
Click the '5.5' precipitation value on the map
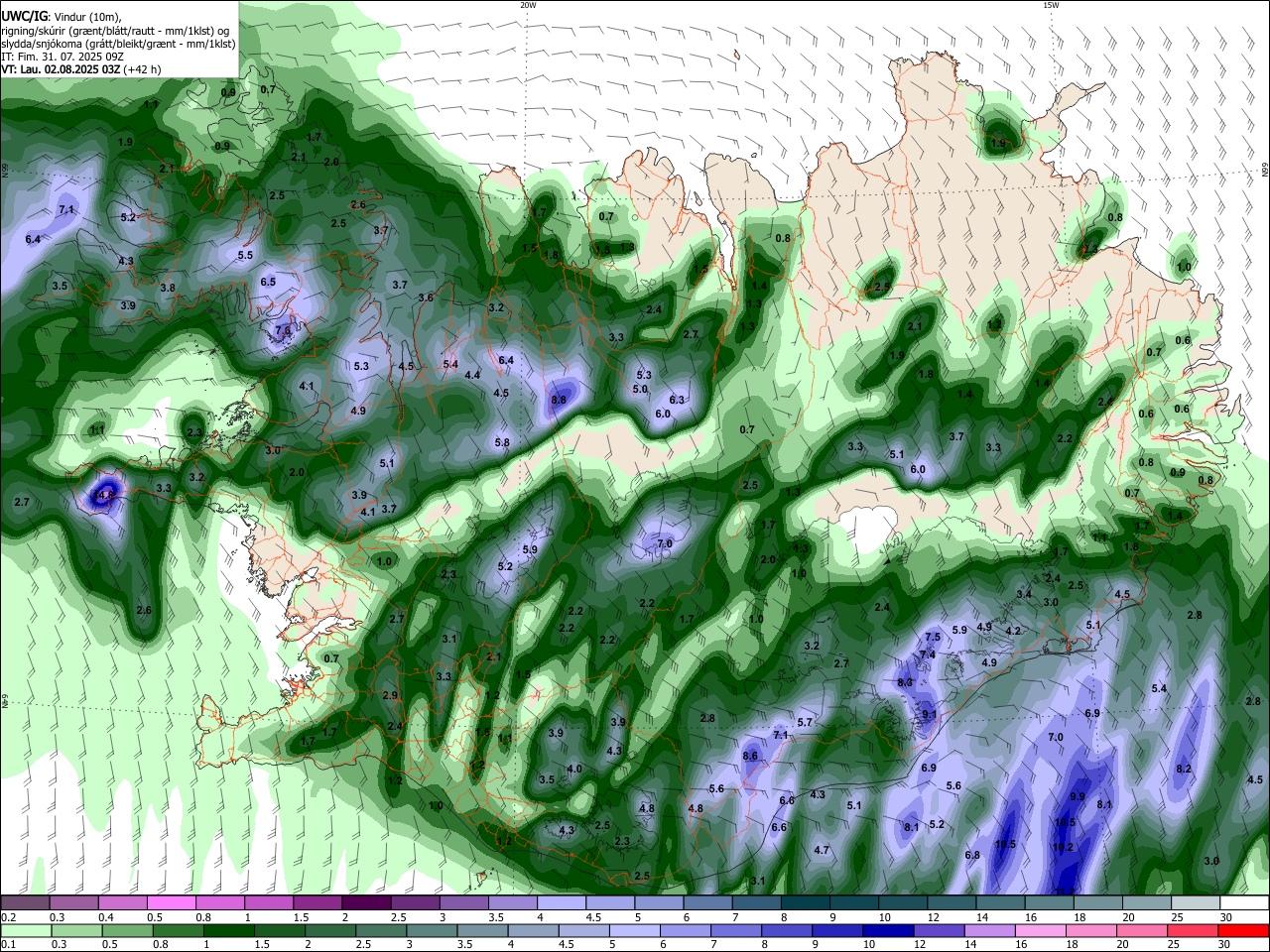(246, 255)
